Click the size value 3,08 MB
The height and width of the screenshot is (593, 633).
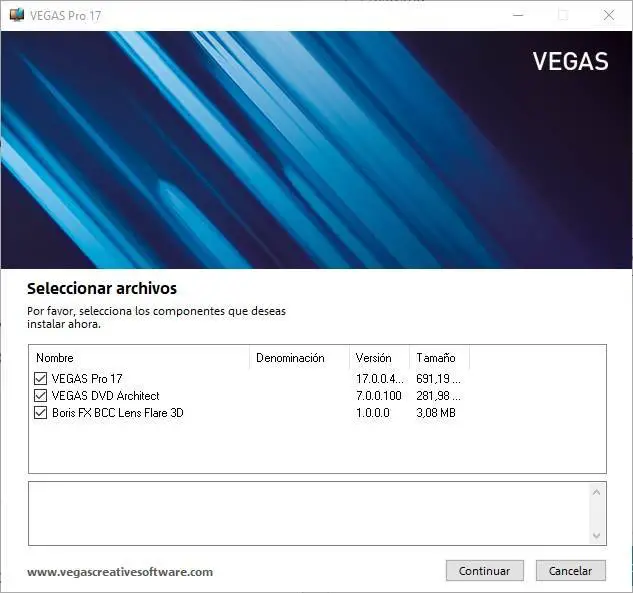(436, 413)
